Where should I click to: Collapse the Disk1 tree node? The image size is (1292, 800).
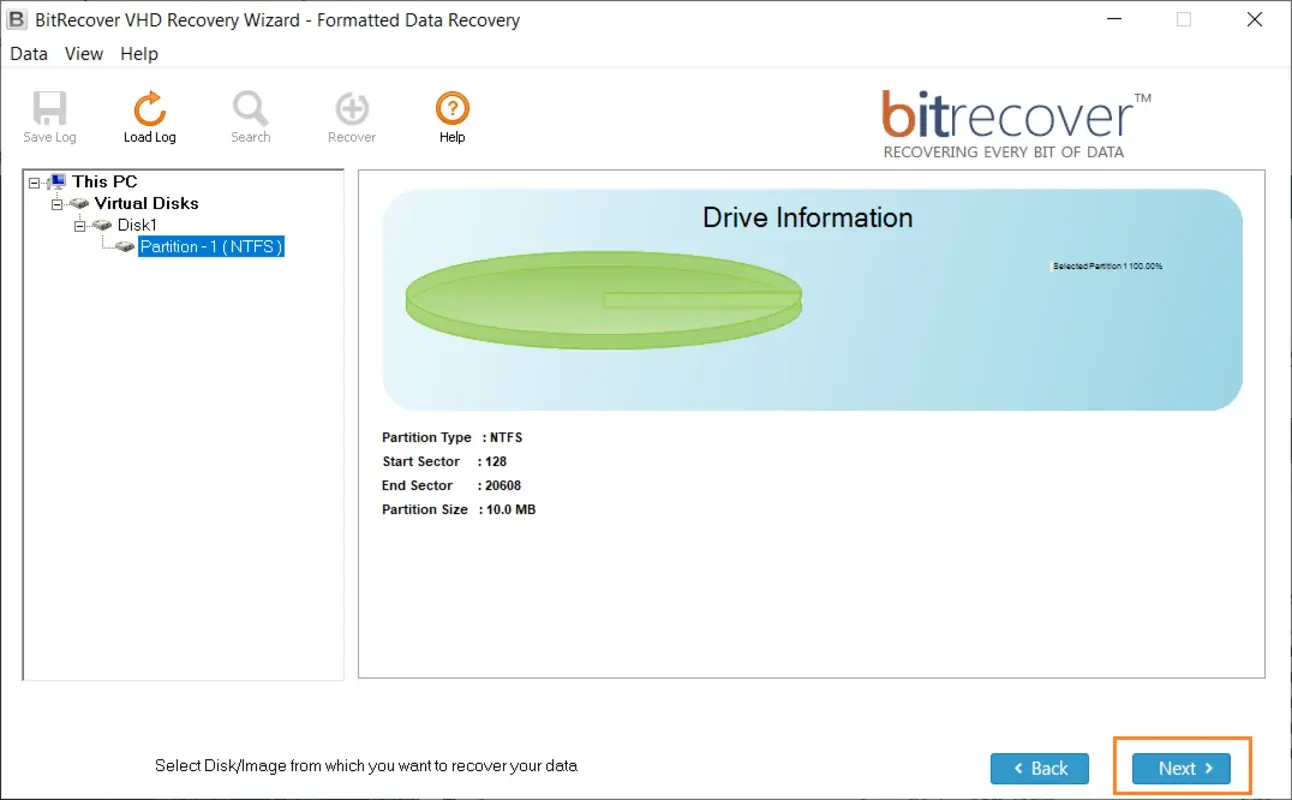[80, 226]
